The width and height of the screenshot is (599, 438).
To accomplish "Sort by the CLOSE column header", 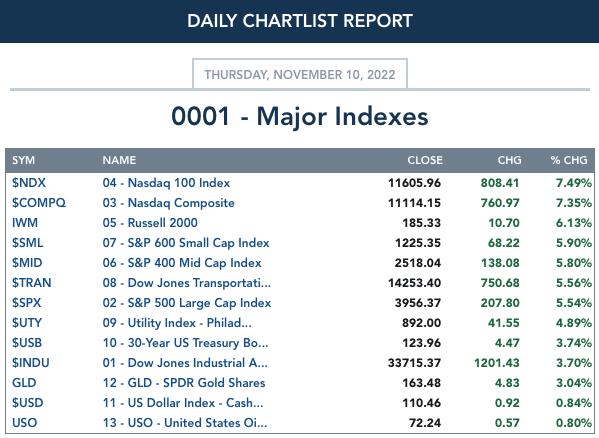I will pyautogui.click(x=425, y=160).
